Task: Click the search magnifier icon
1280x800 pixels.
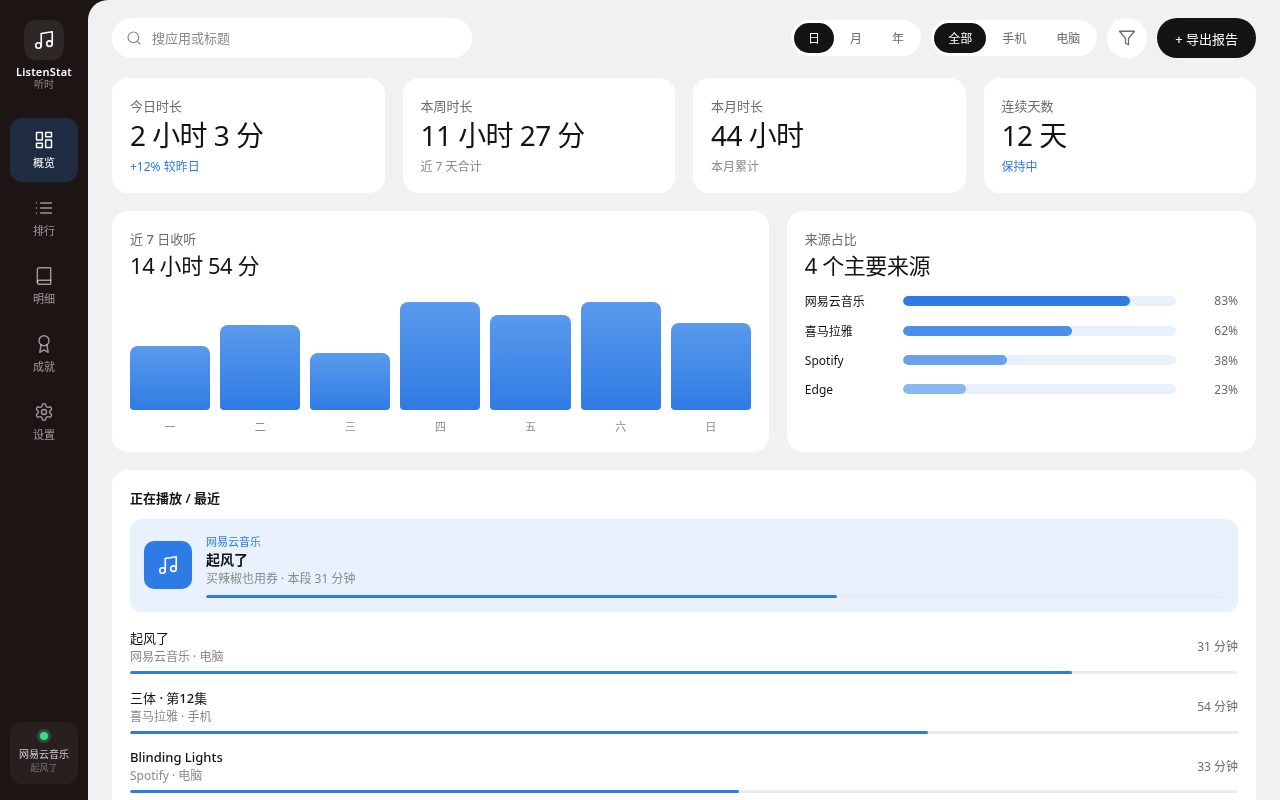Action: tap(134, 38)
